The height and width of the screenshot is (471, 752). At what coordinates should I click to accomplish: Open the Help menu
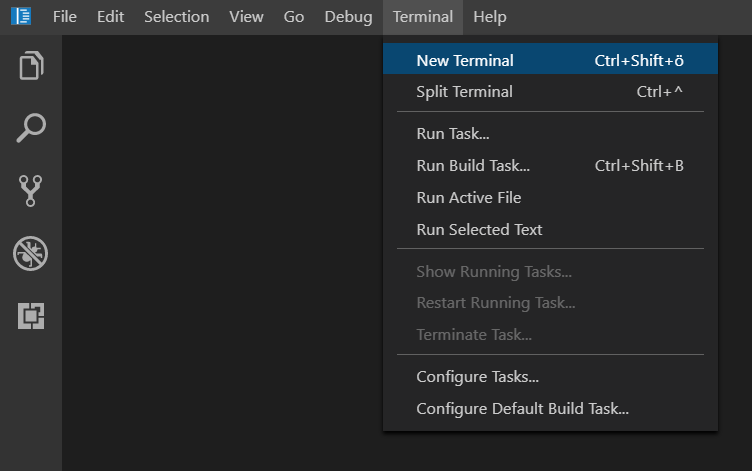489,17
